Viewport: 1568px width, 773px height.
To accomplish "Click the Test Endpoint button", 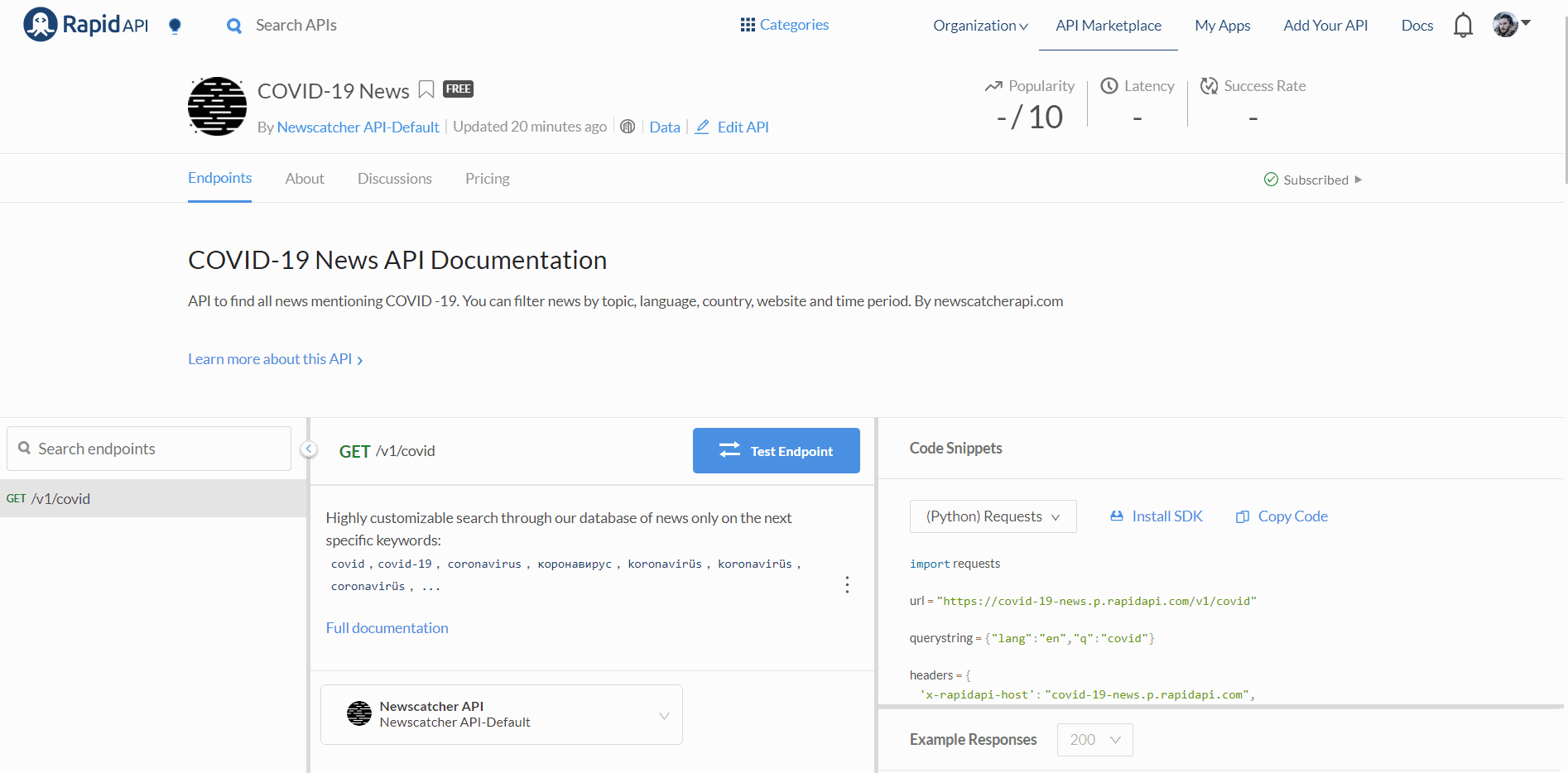I will pos(777,451).
